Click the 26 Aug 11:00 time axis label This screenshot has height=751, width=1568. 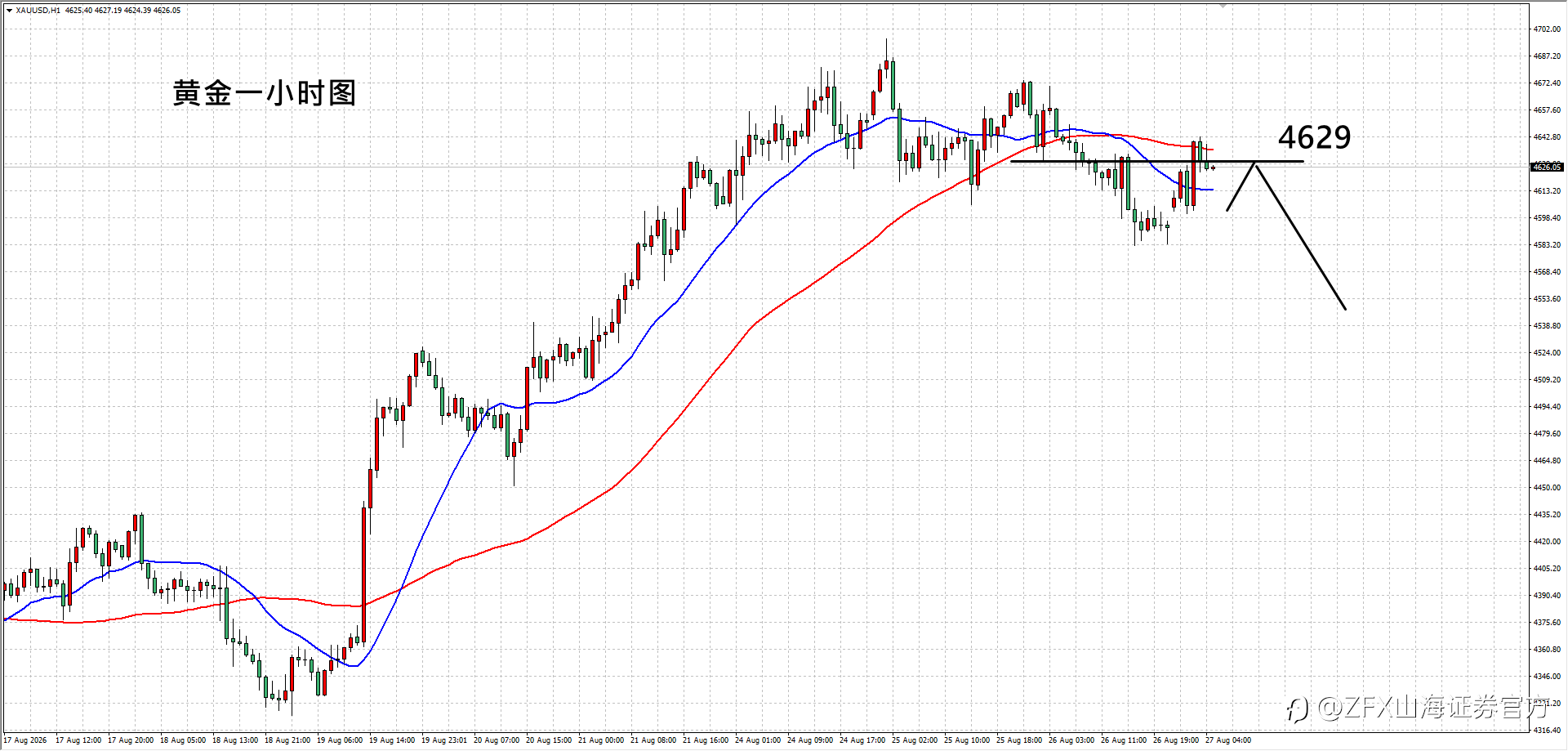[1124, 740]
